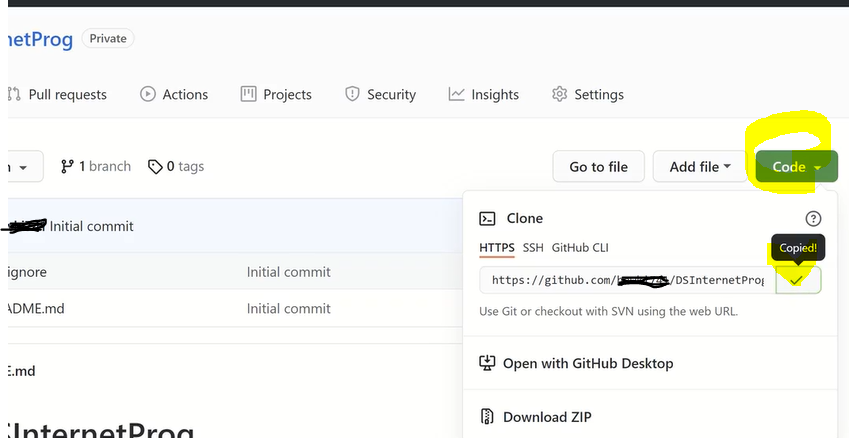Click the Actions play icon
Image resolution: width=849 pixels, height=438 pixels.
(x=148, y=94)
